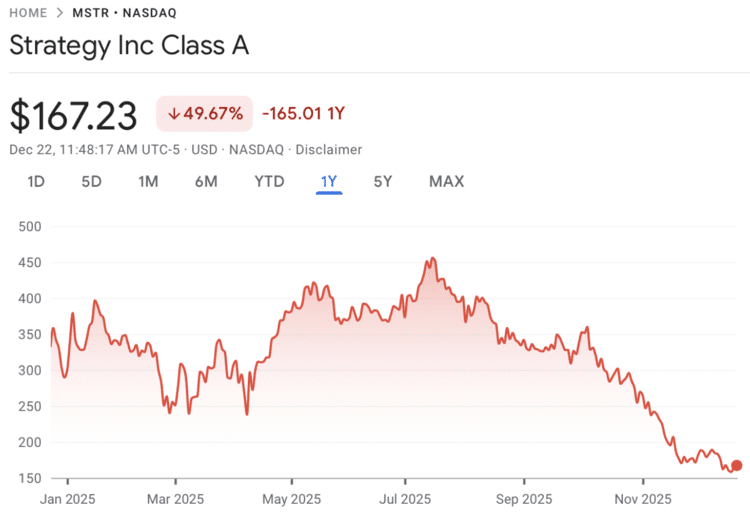Show the MAX time range
Viewport: 750px width, 519px height.
(446, 182)
